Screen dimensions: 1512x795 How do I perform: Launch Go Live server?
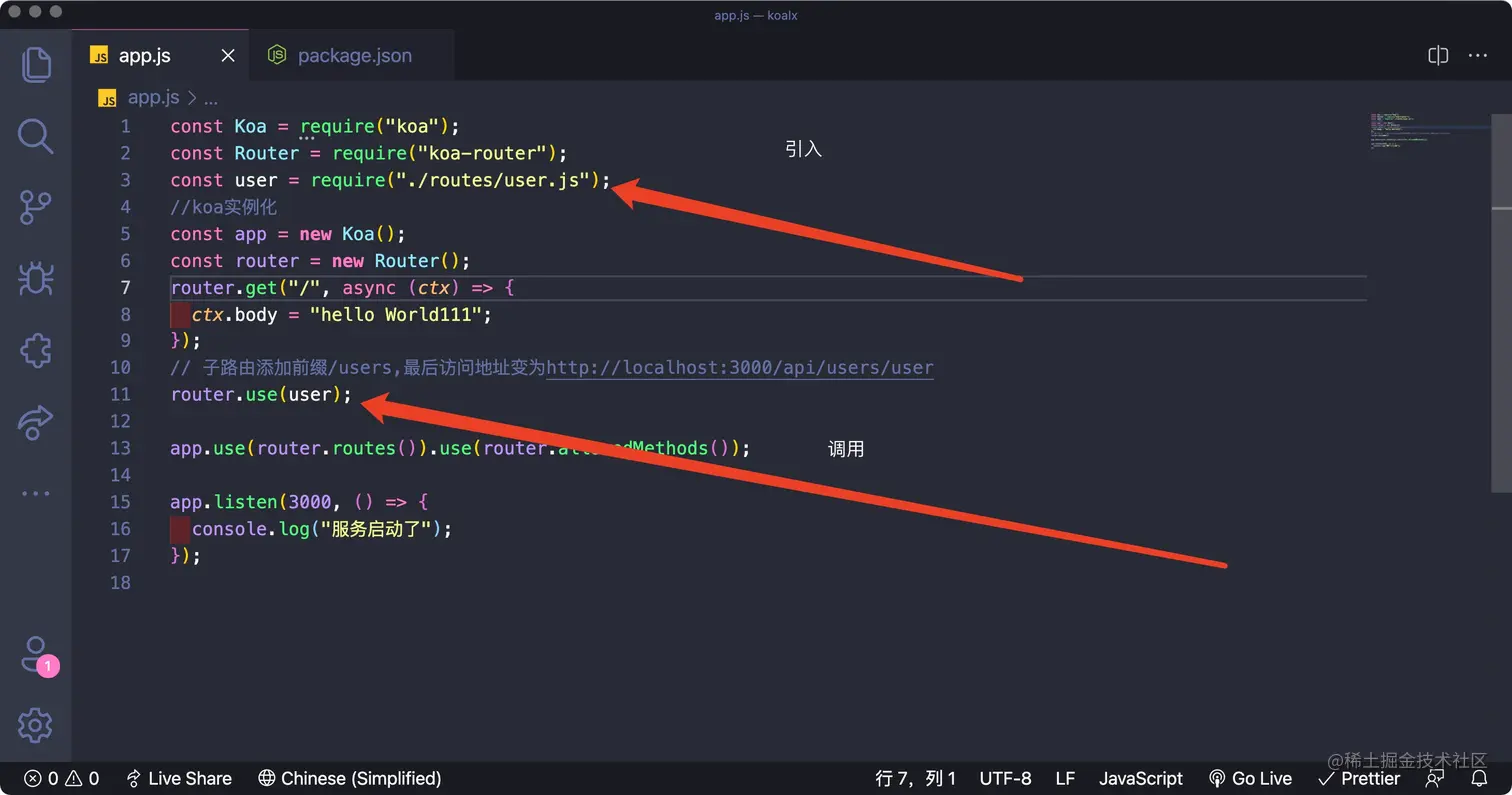click(x=1250, y=778)
